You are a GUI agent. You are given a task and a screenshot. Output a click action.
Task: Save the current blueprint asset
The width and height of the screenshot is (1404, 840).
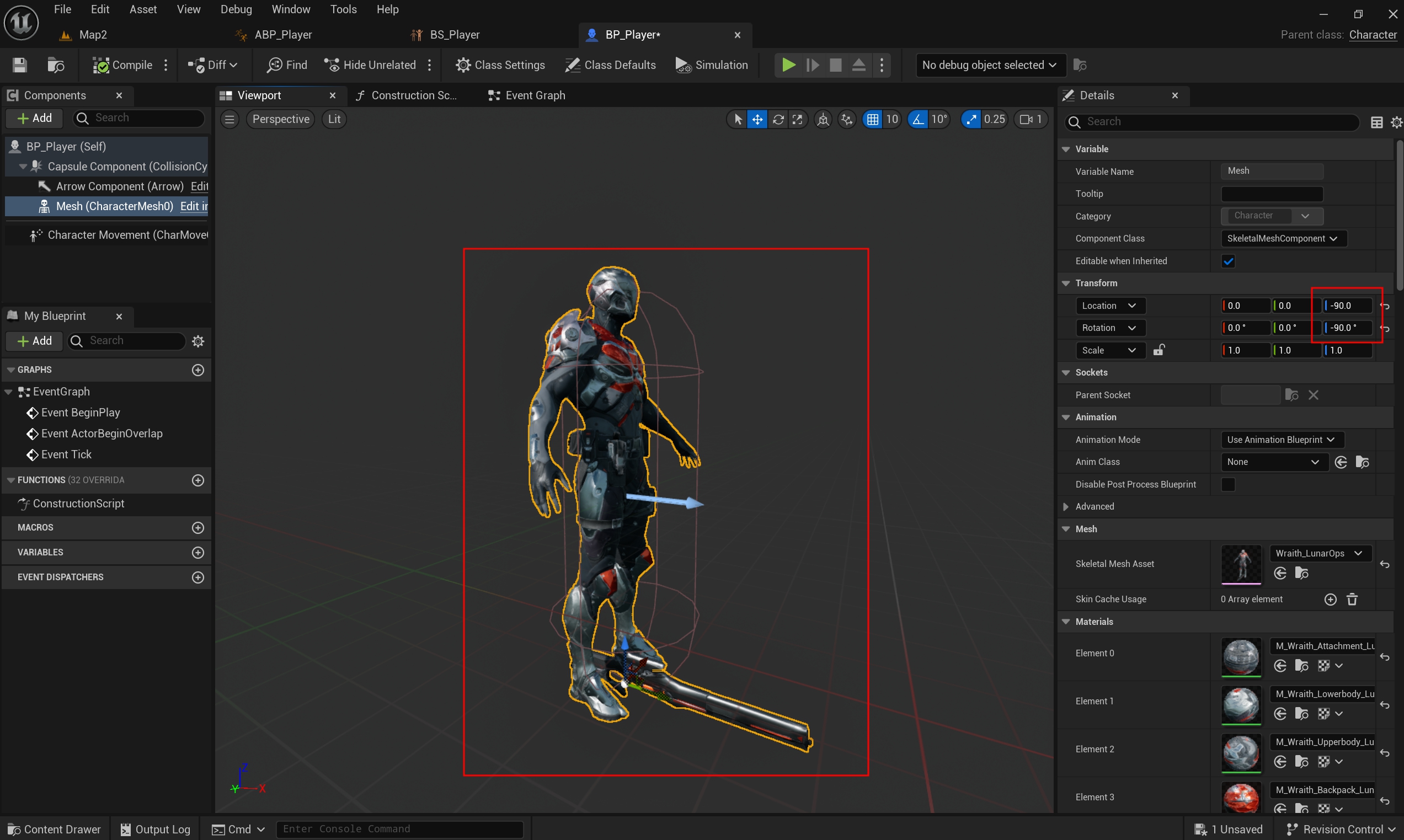(x=20, y=65)
